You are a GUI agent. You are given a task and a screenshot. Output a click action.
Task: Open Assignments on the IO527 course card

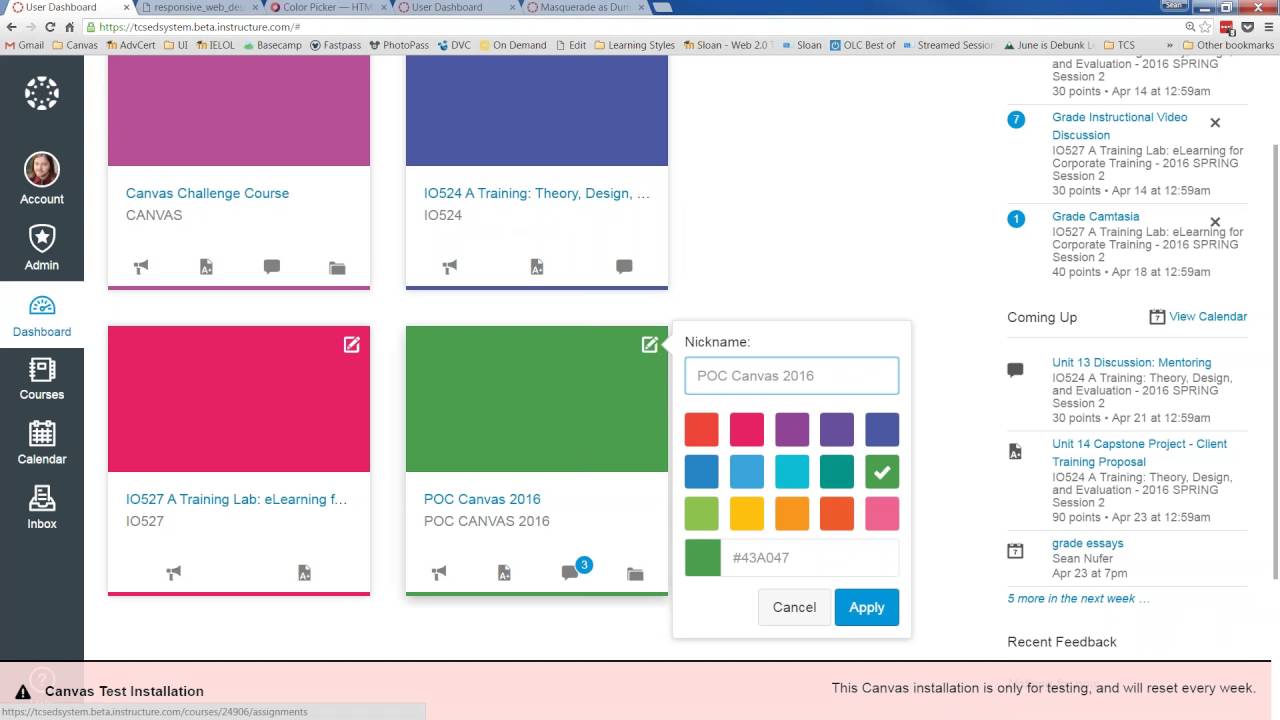(x=305, y=573)
